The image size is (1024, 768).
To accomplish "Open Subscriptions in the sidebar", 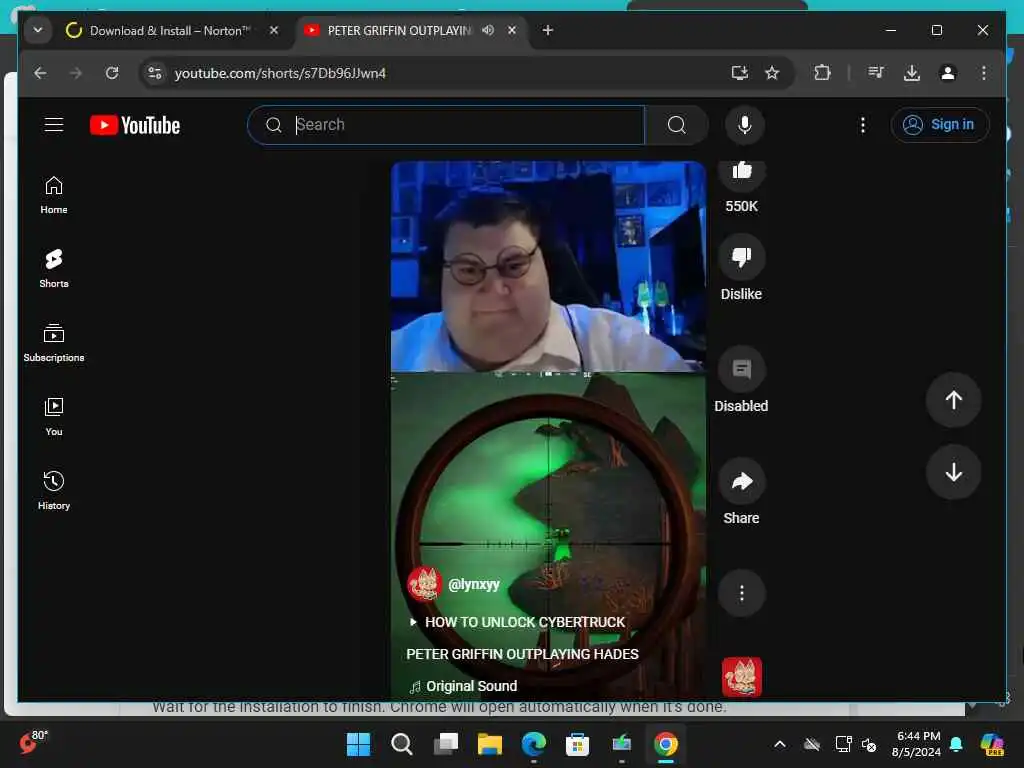I will tap(54, 343).
